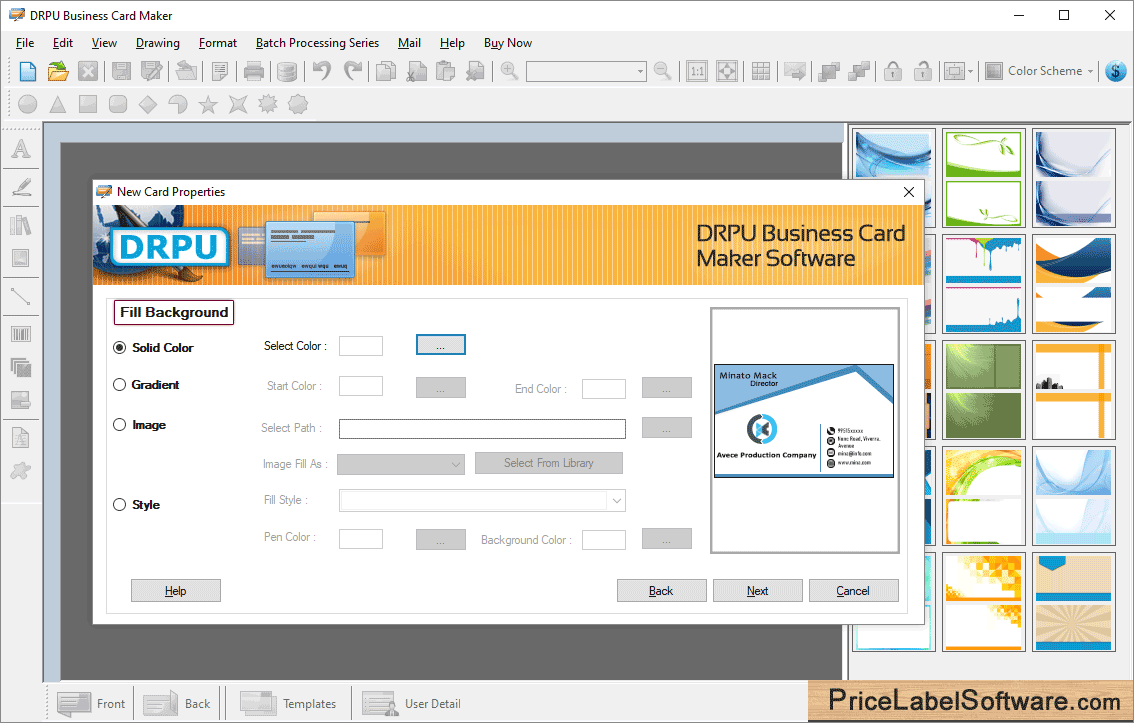1134x723 pixels.
Task: Select the green leaf card template thumbnail
Action: 984,178
